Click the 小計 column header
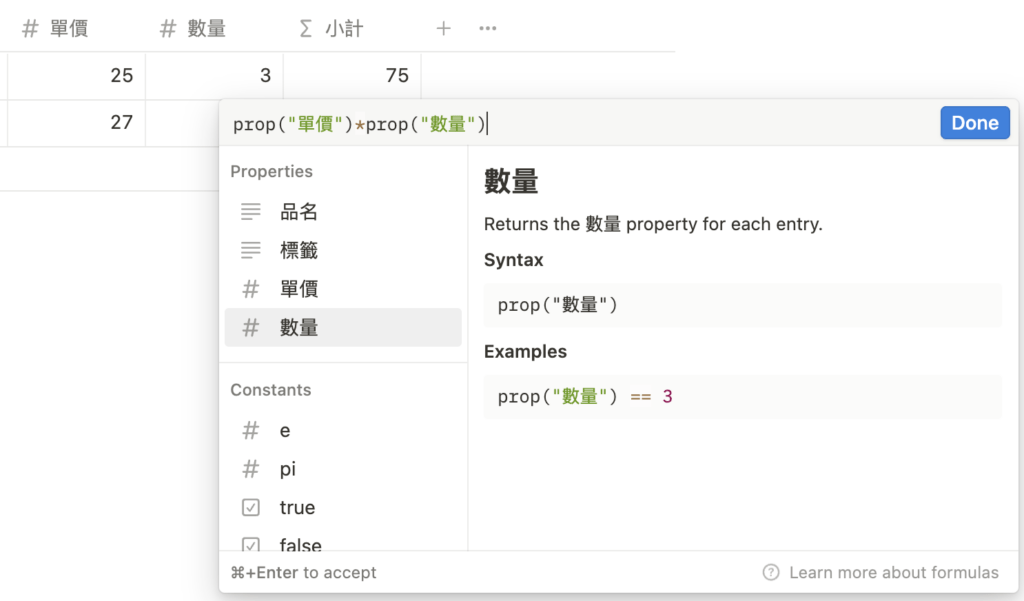Viewport: 1024px width, 601px height. [330, 28]
